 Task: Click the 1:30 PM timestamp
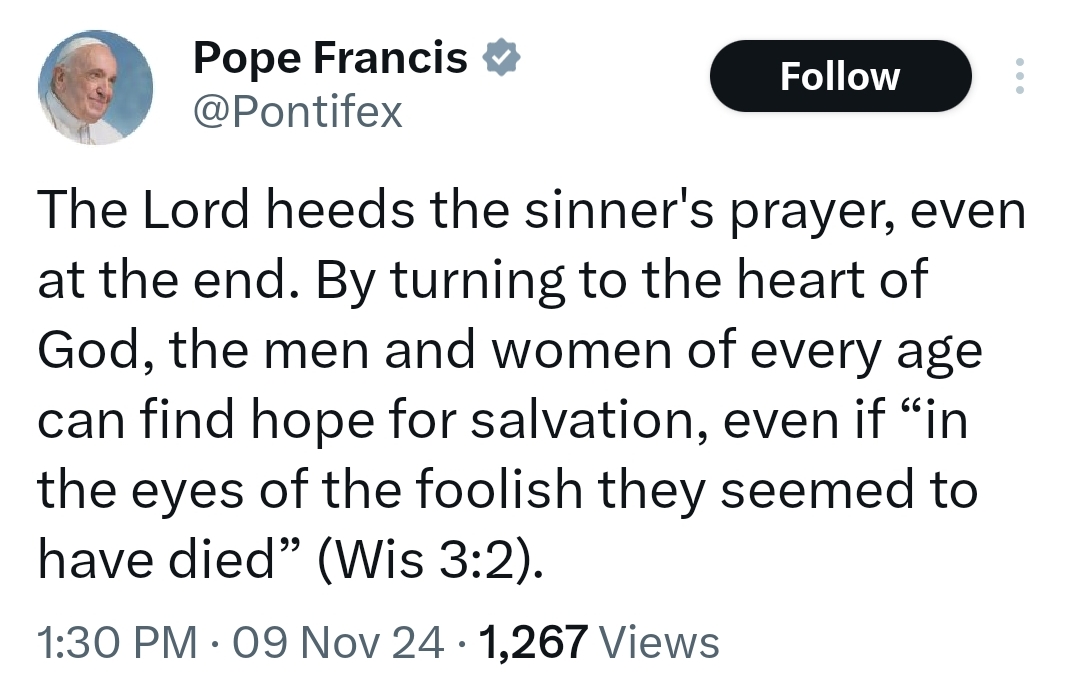tap(116, 642)
